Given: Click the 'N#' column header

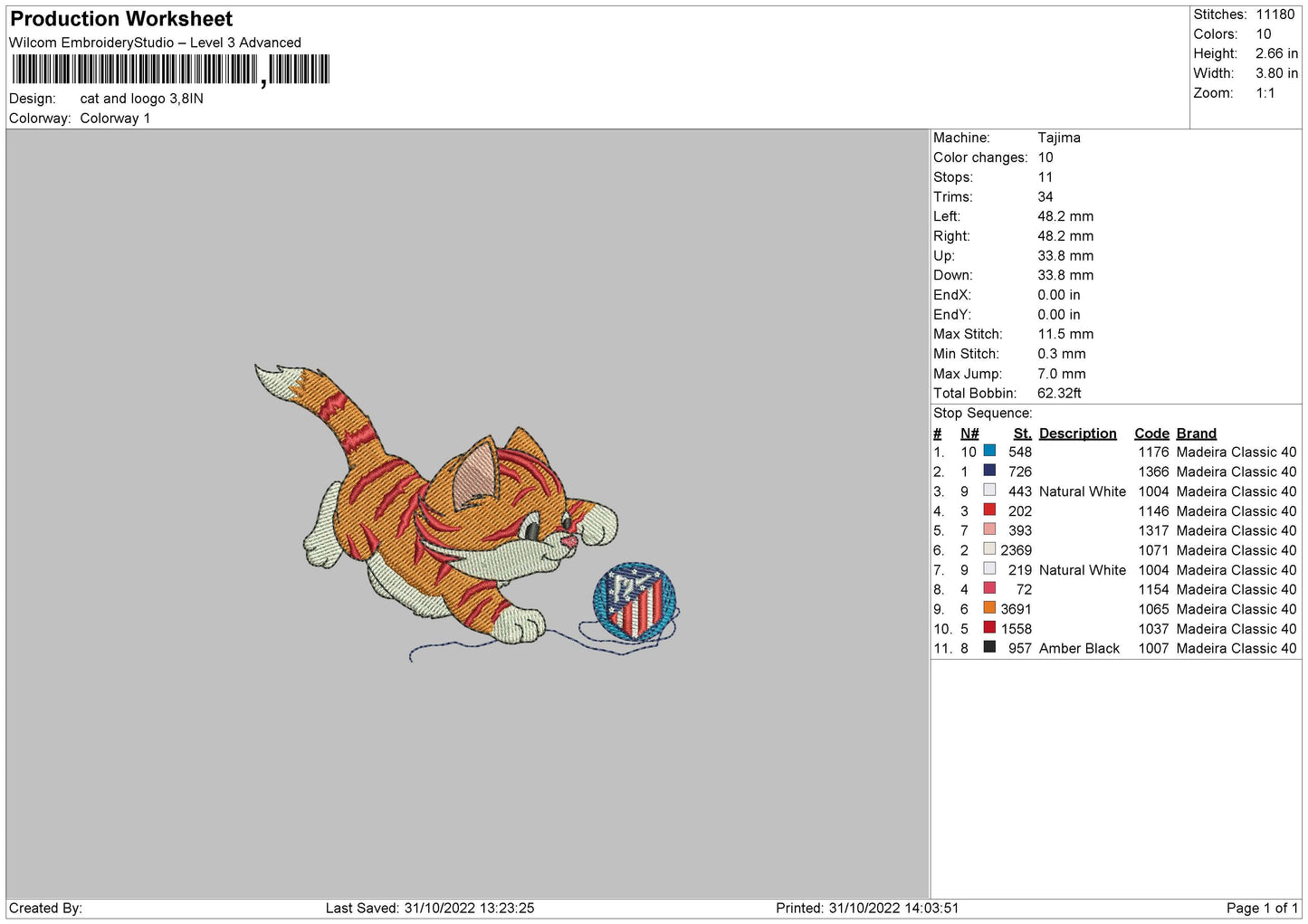Looking at the screenshot, I should pyautogui.click(x=969, y=433).
